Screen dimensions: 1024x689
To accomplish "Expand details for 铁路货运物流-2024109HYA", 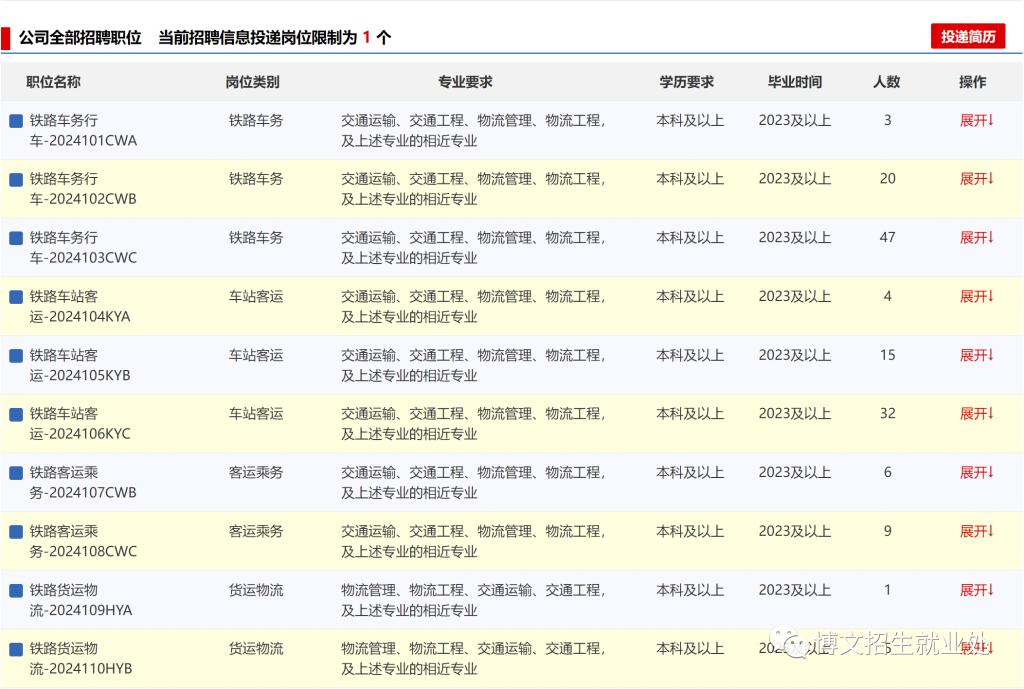I will pyautogui.click(x=976, y=591).
